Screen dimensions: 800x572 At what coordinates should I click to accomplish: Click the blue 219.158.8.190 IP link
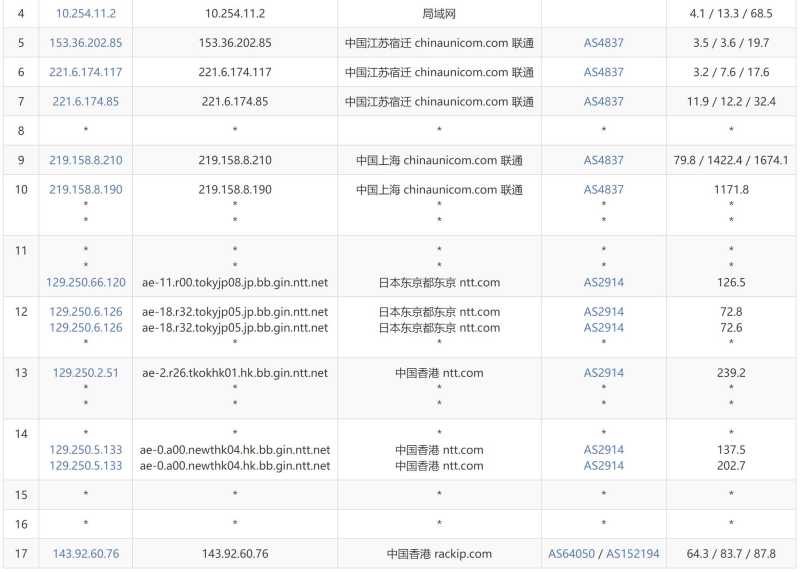tap(85, 189)
